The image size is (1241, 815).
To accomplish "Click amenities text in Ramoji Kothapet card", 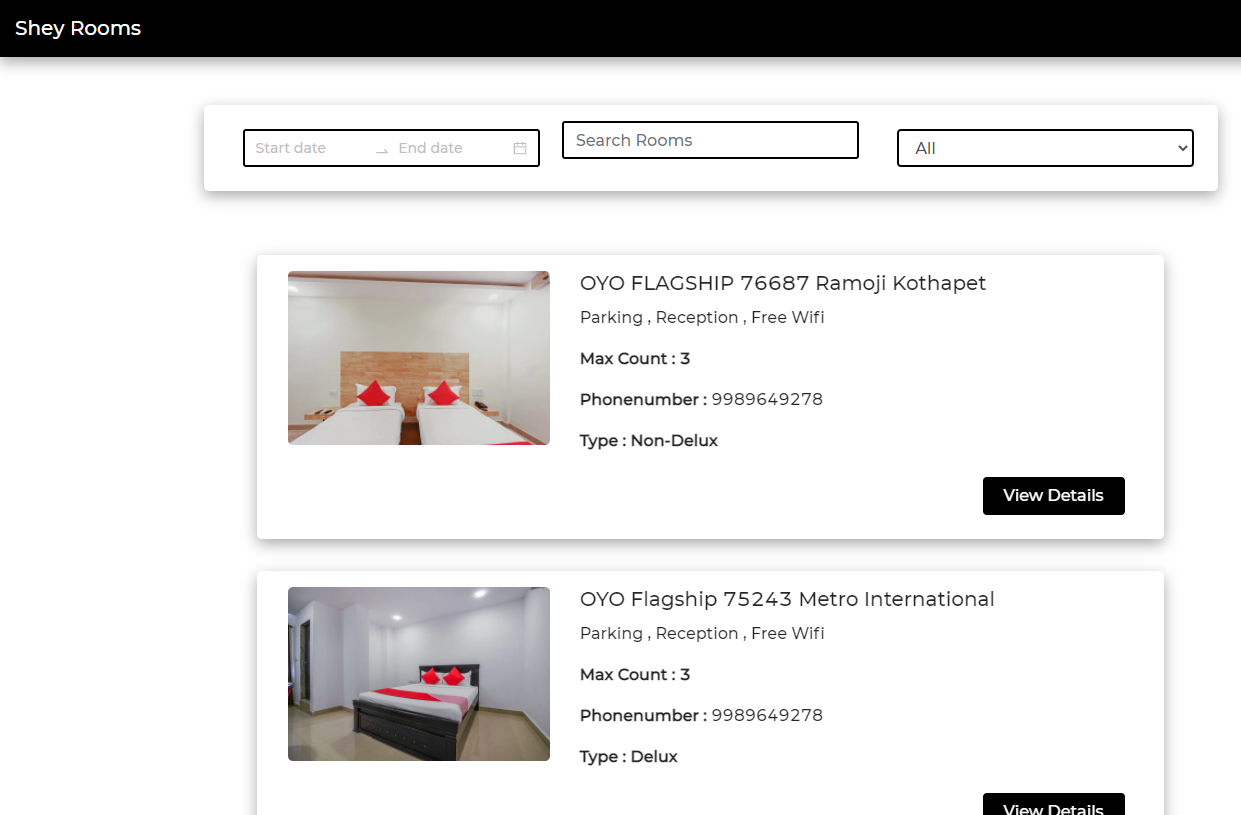I will (x=702, y=317).
